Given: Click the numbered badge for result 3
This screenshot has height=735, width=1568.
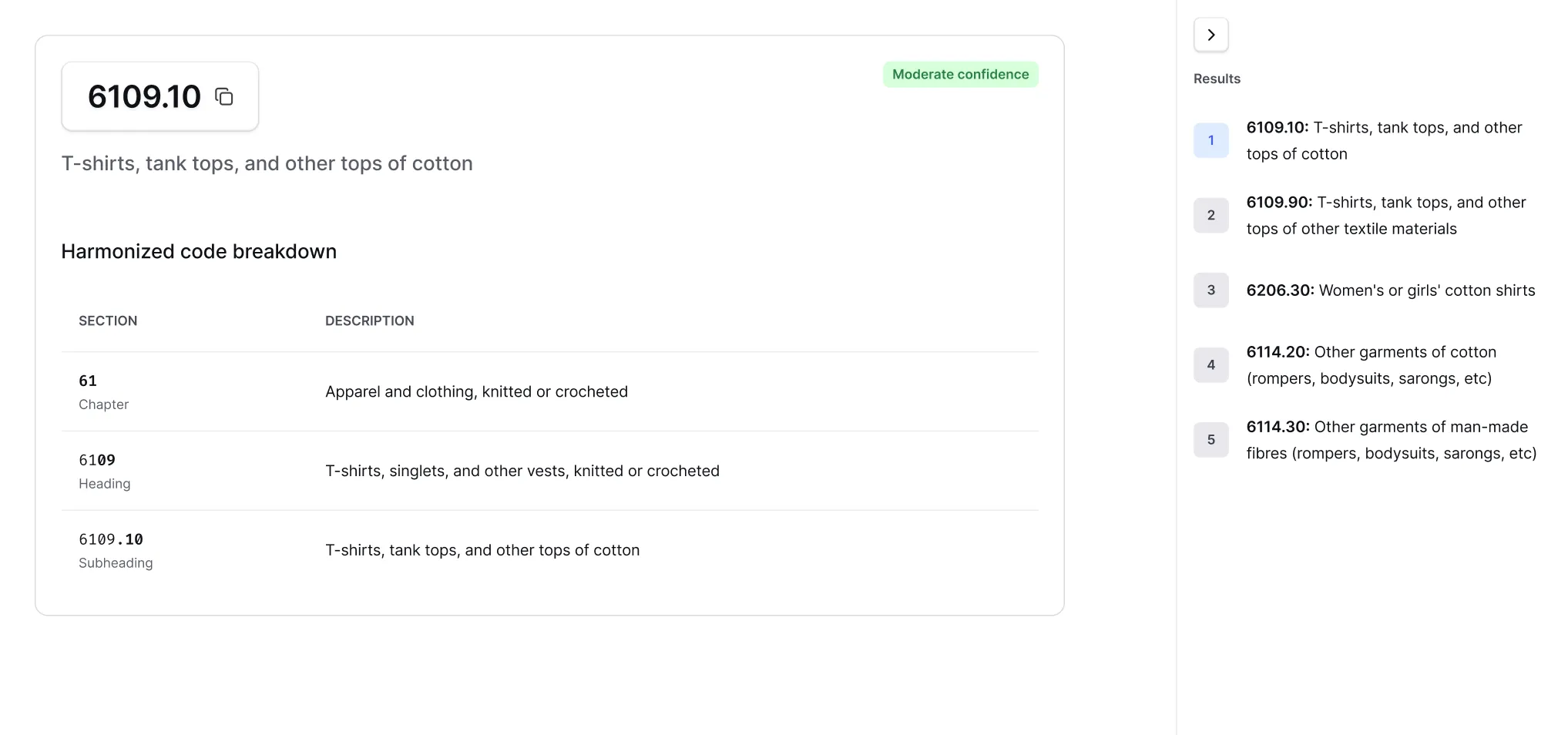Looking at the screenshot, I should (x=1210, y=290).
